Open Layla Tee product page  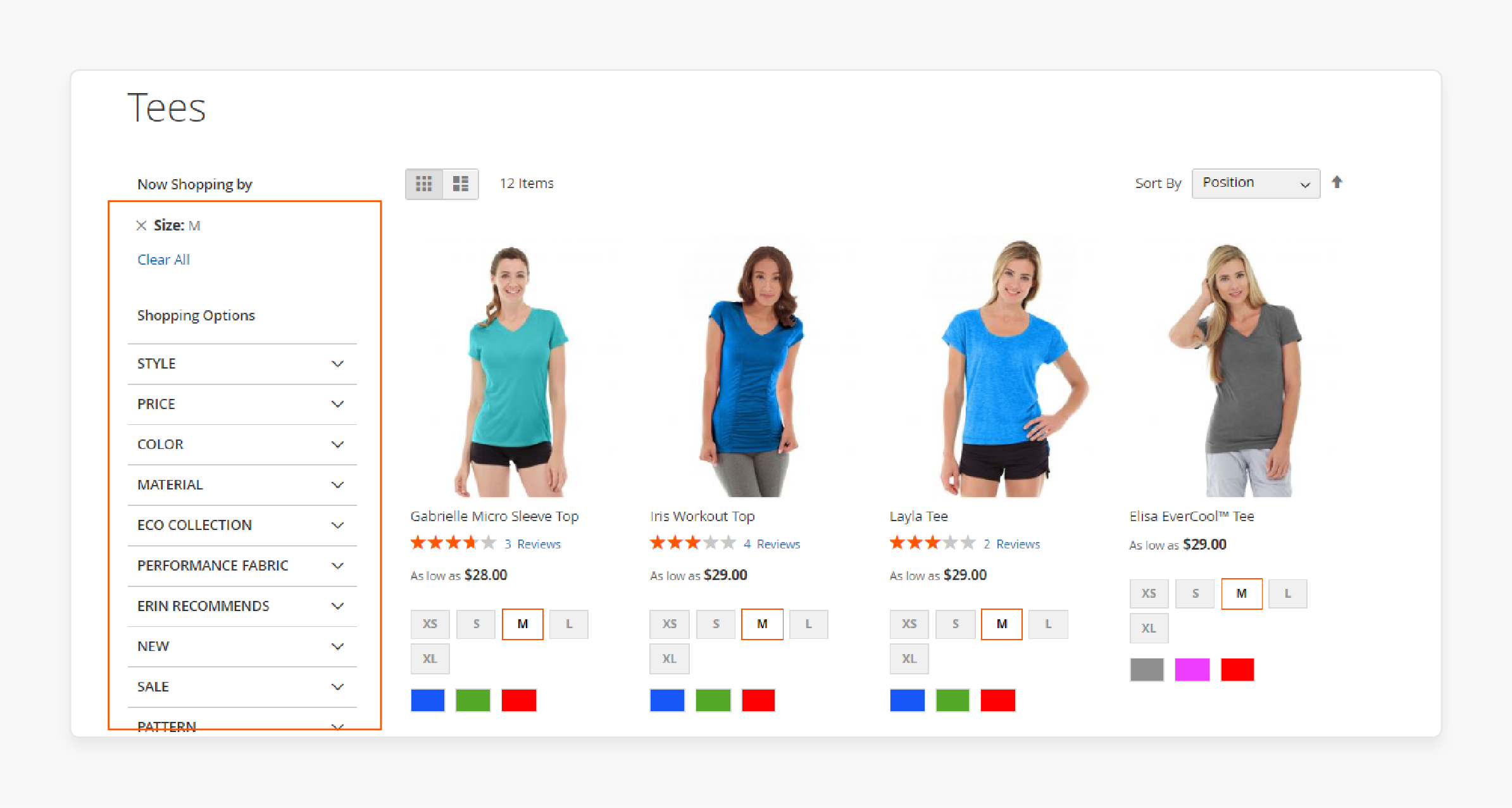coord(918,517)
